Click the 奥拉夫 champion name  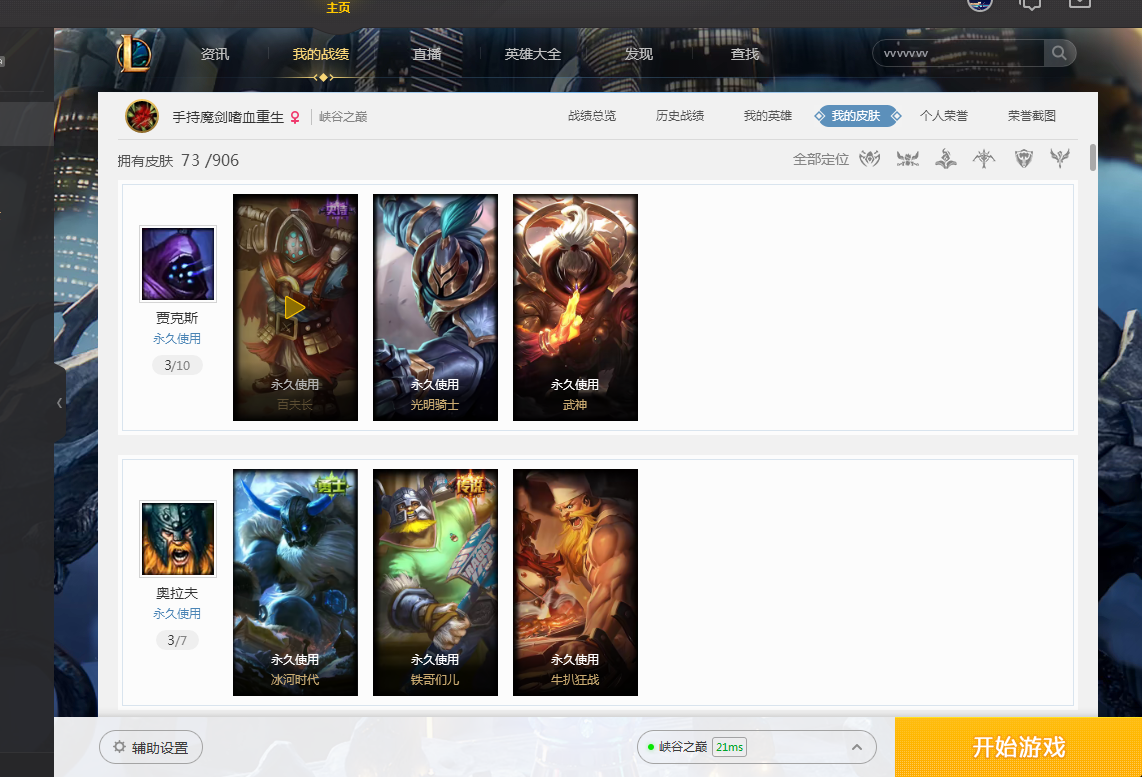coord(177,593)
